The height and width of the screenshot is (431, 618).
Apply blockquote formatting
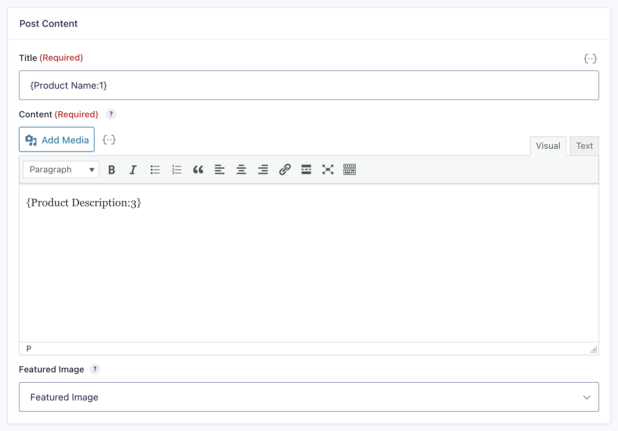point(198,170)
